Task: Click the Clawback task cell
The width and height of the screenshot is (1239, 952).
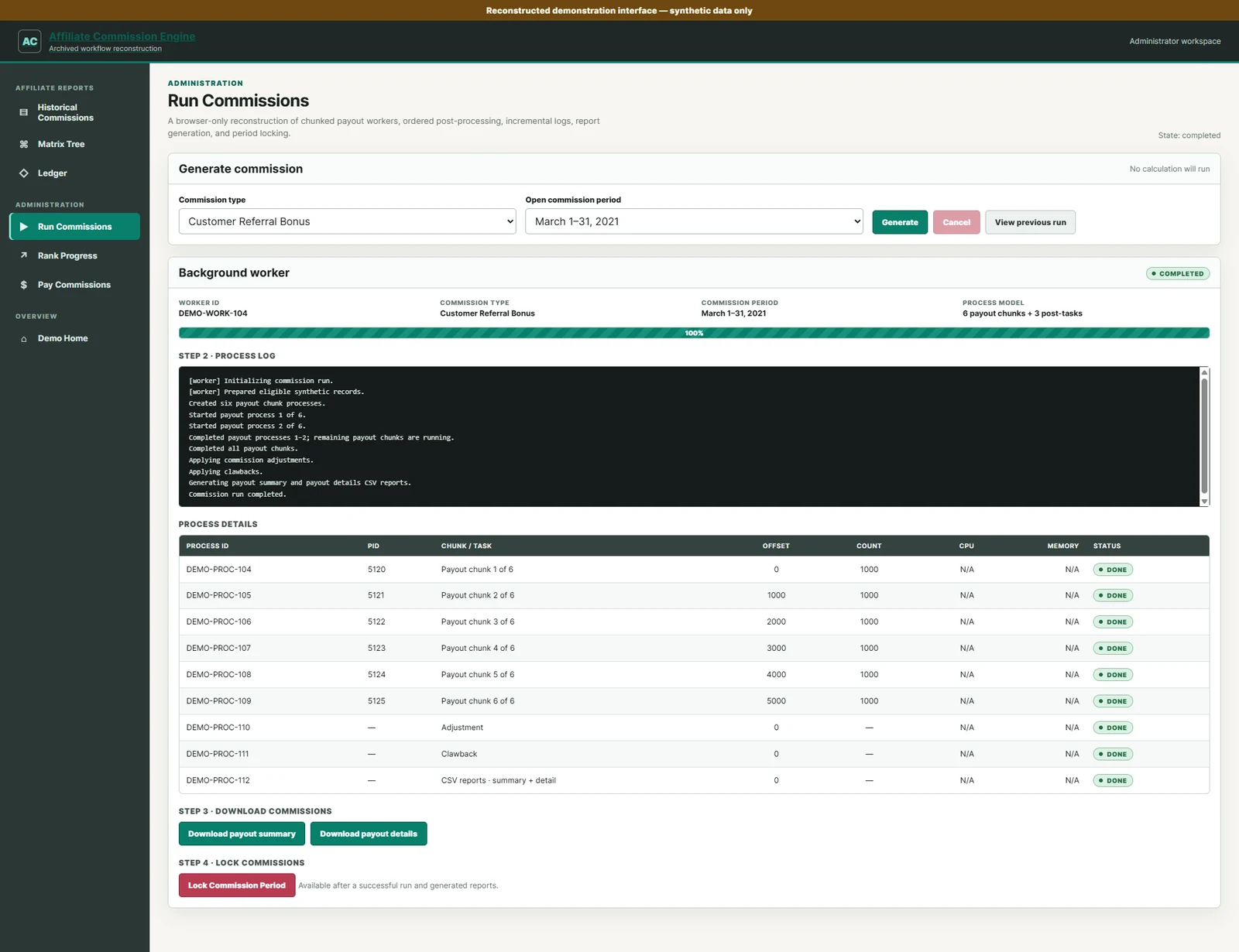Action: click(x=459, y=754)
